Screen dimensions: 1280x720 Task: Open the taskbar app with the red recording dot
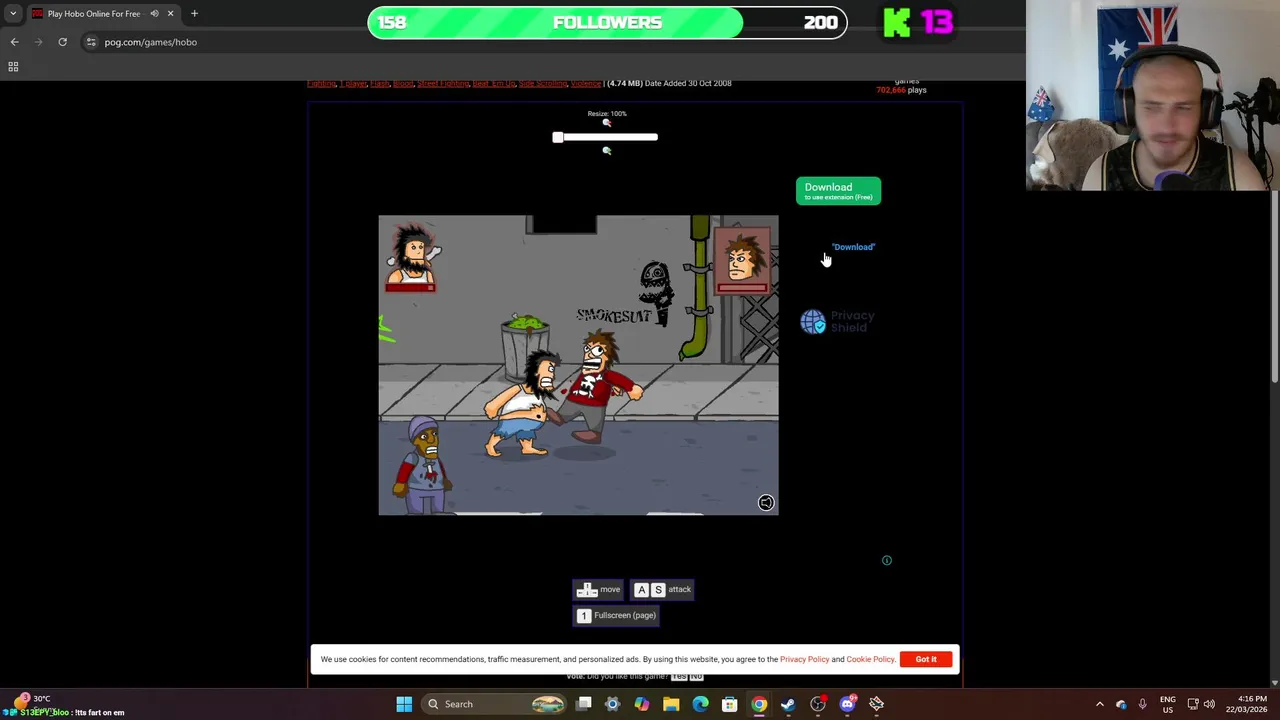pyautogui.click(x=818, y=704)
